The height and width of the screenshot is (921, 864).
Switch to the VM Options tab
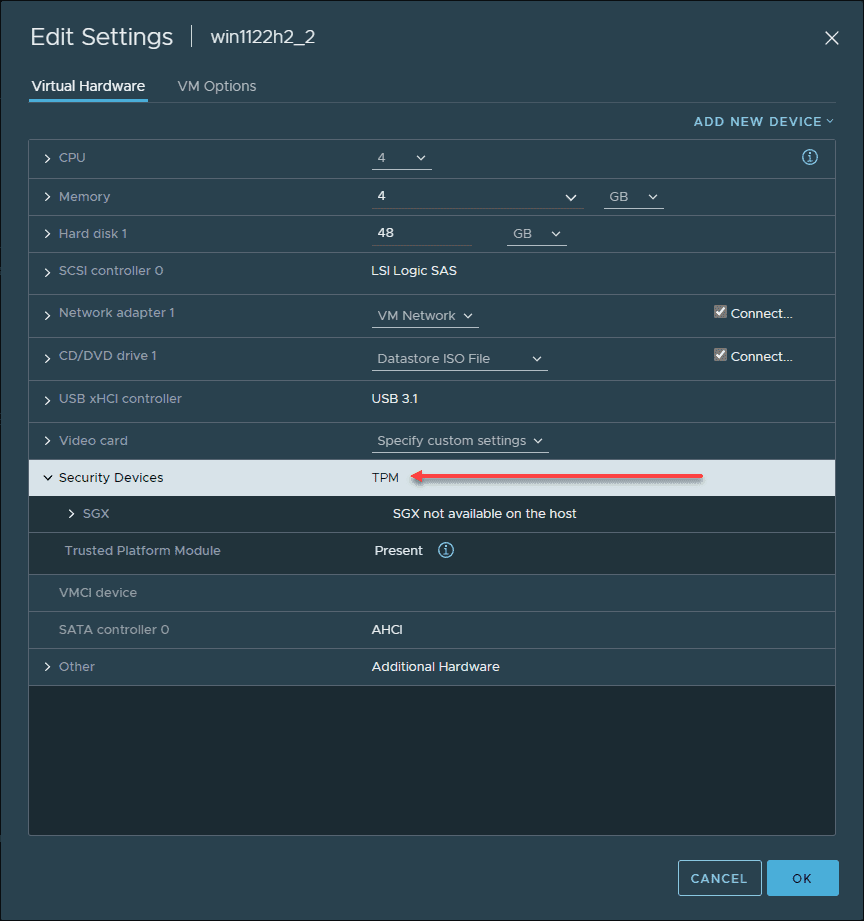pyautogui.click(x=217, y=86)
